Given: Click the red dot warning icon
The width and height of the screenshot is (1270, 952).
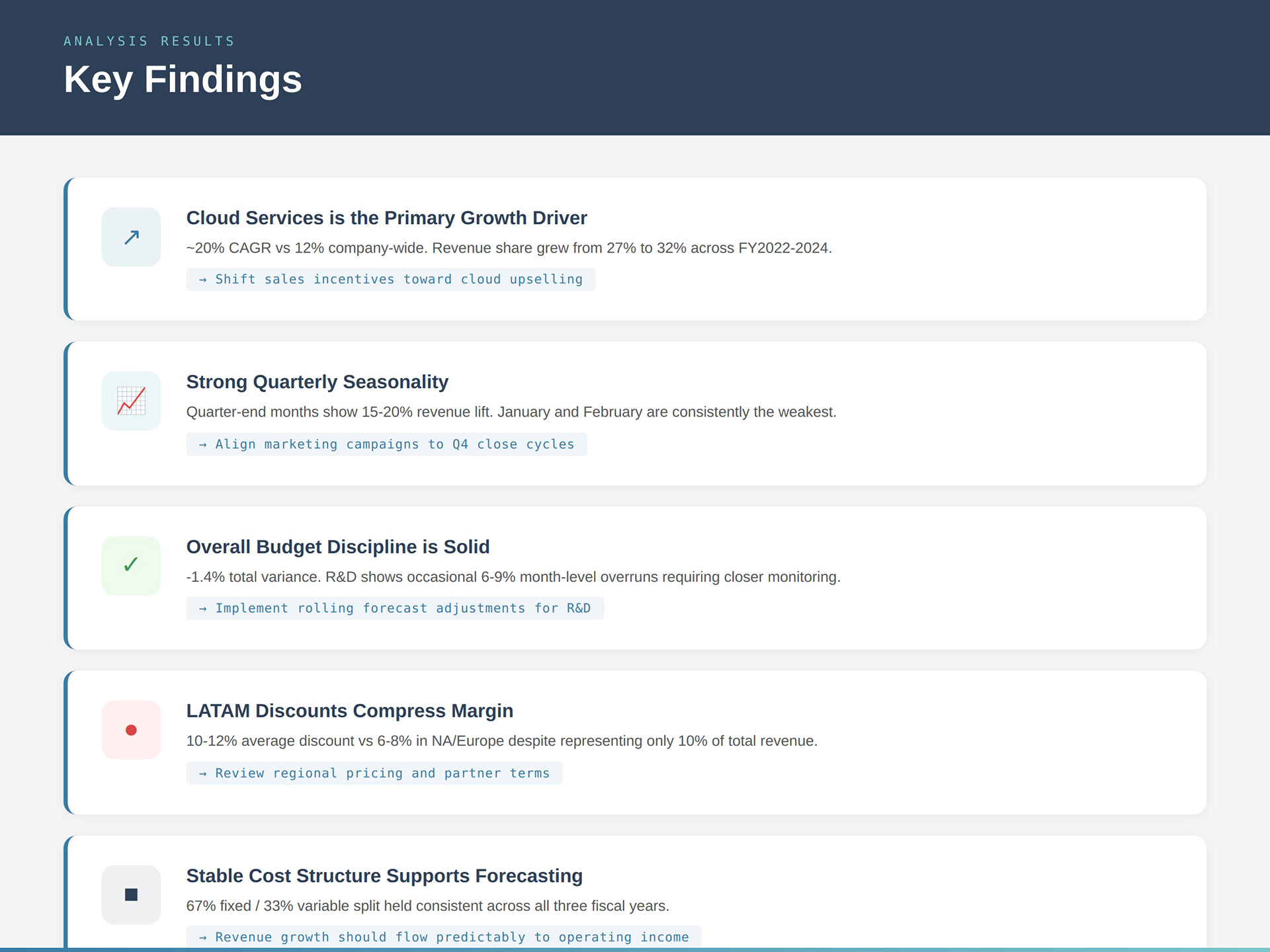Looking at the screenshot, I should pos(131,730).
